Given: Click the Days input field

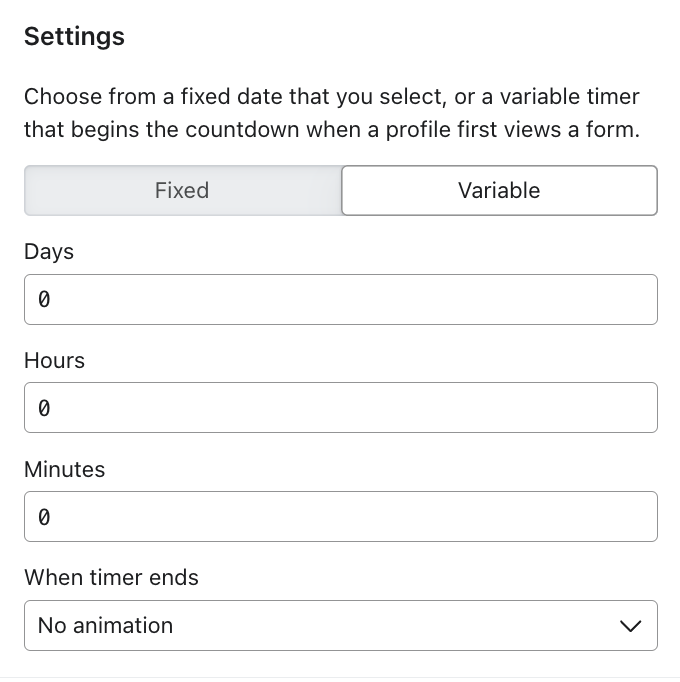Looking at the screenshot, I should click(x=340, y=299).
